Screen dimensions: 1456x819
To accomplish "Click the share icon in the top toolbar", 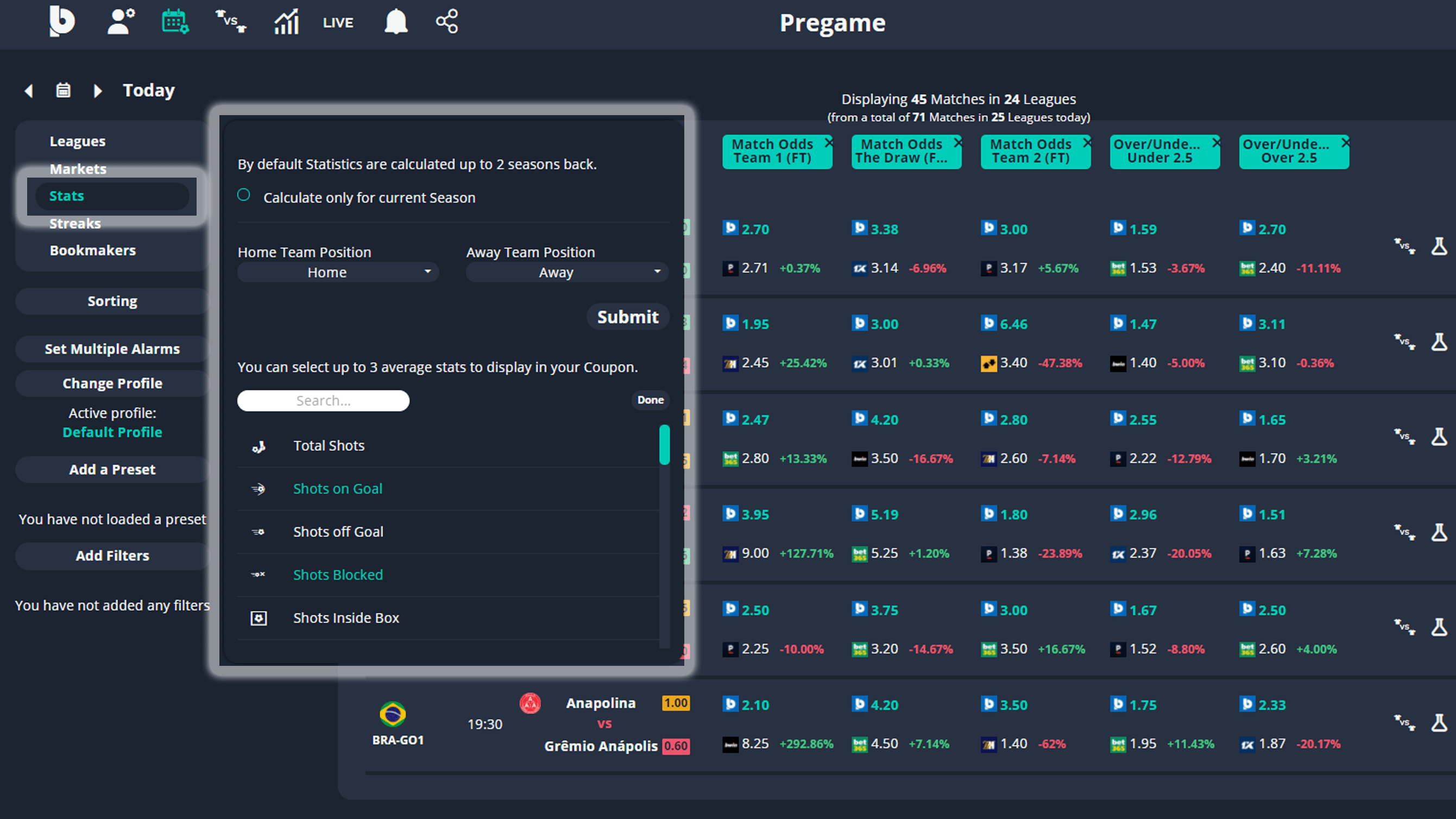I will pos(446,22).
